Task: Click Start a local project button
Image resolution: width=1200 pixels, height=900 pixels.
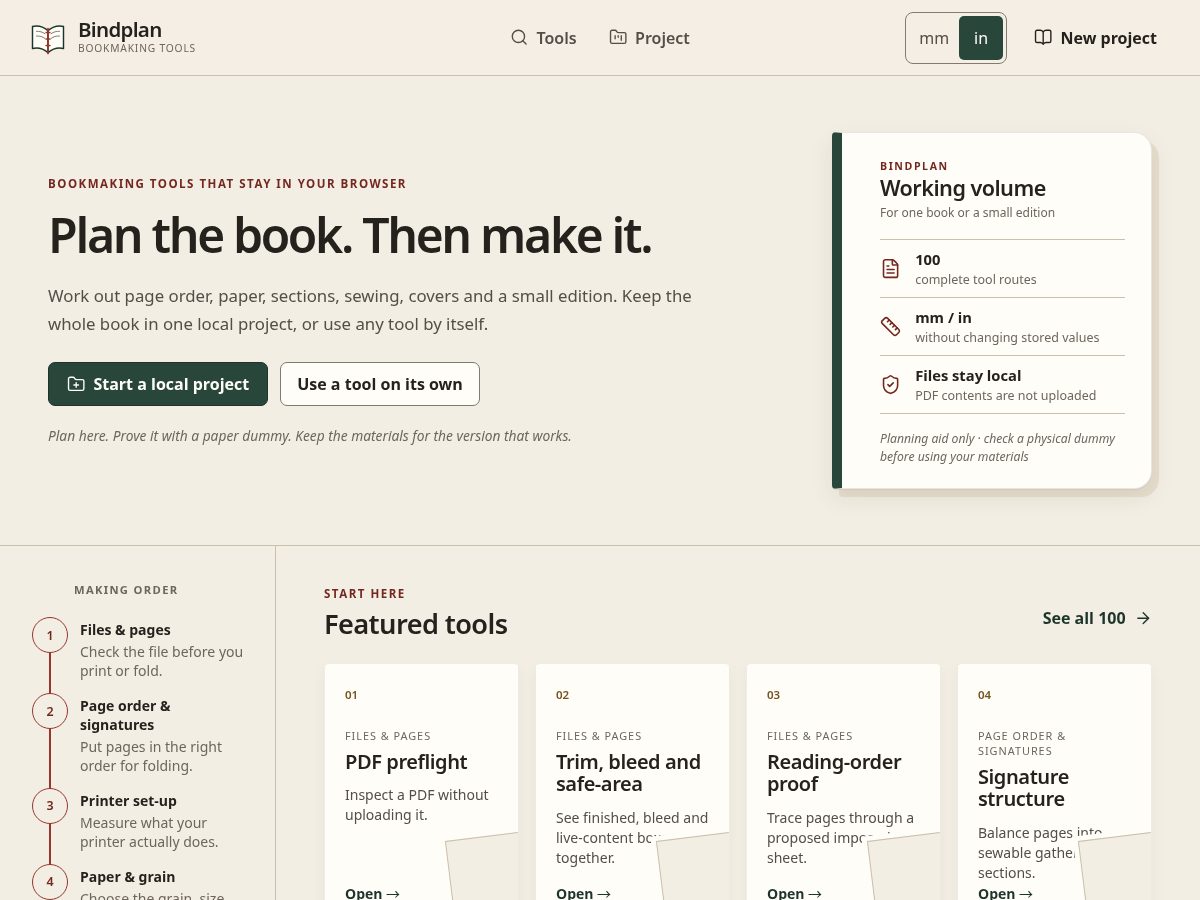Action: (158, 384)
